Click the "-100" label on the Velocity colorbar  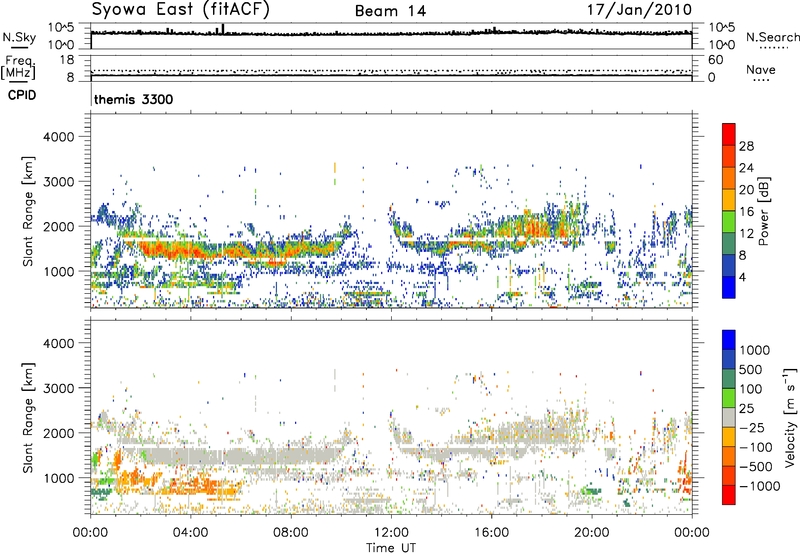(x=756, y=447)
